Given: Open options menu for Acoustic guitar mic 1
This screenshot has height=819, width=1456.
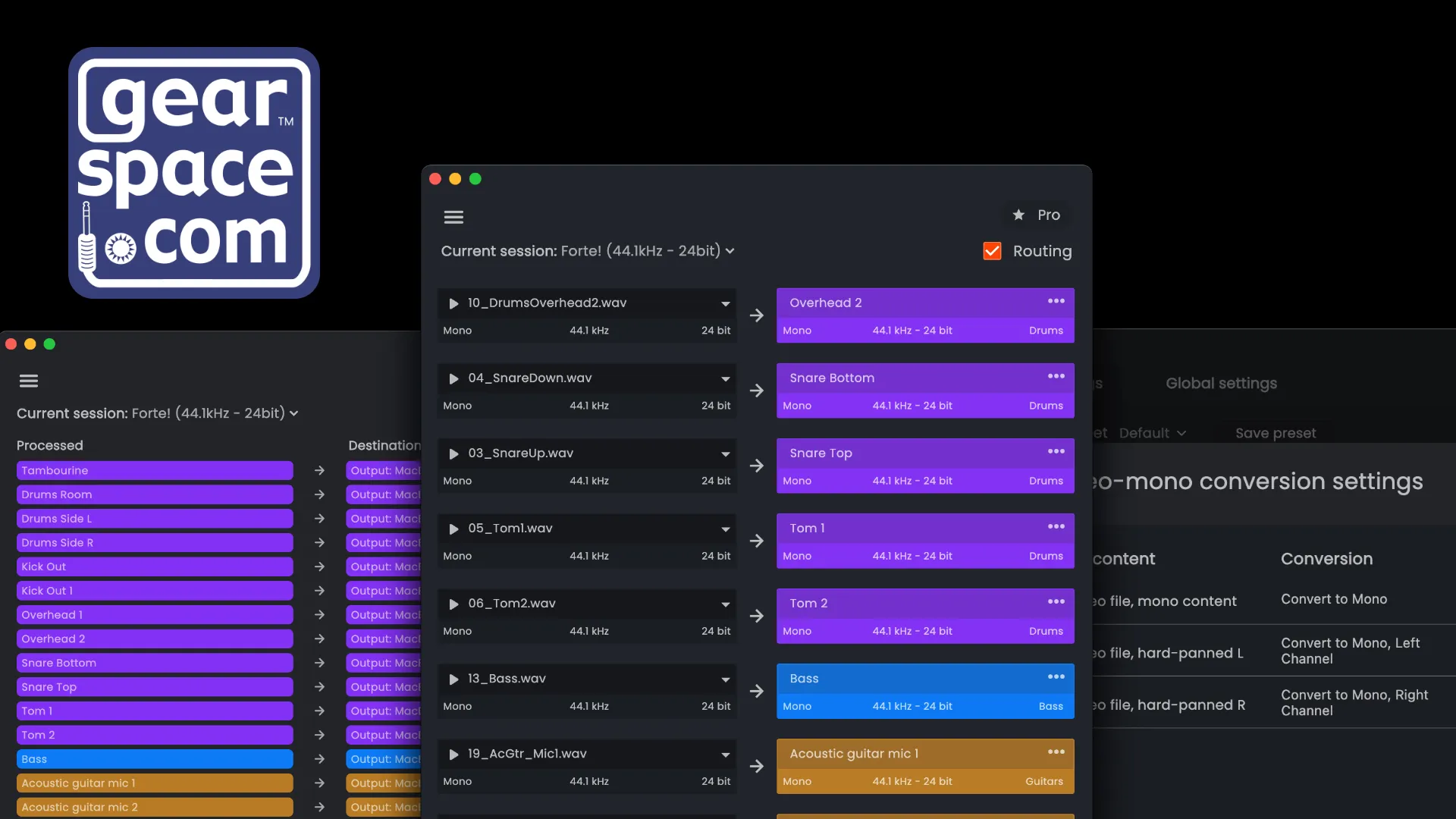Looking at the screenshot, I should pos(1056,752).
